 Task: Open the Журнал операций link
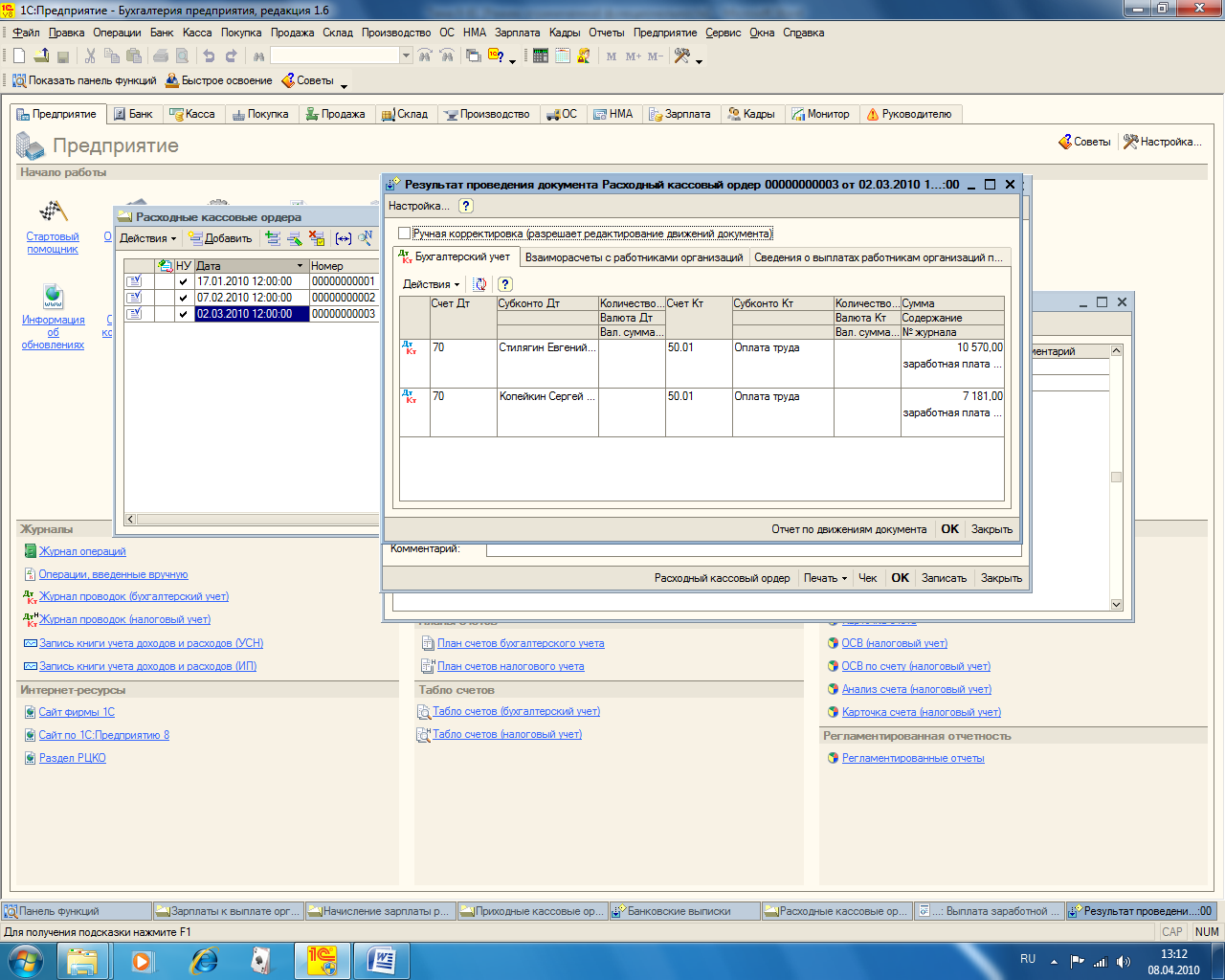point(82,551)
